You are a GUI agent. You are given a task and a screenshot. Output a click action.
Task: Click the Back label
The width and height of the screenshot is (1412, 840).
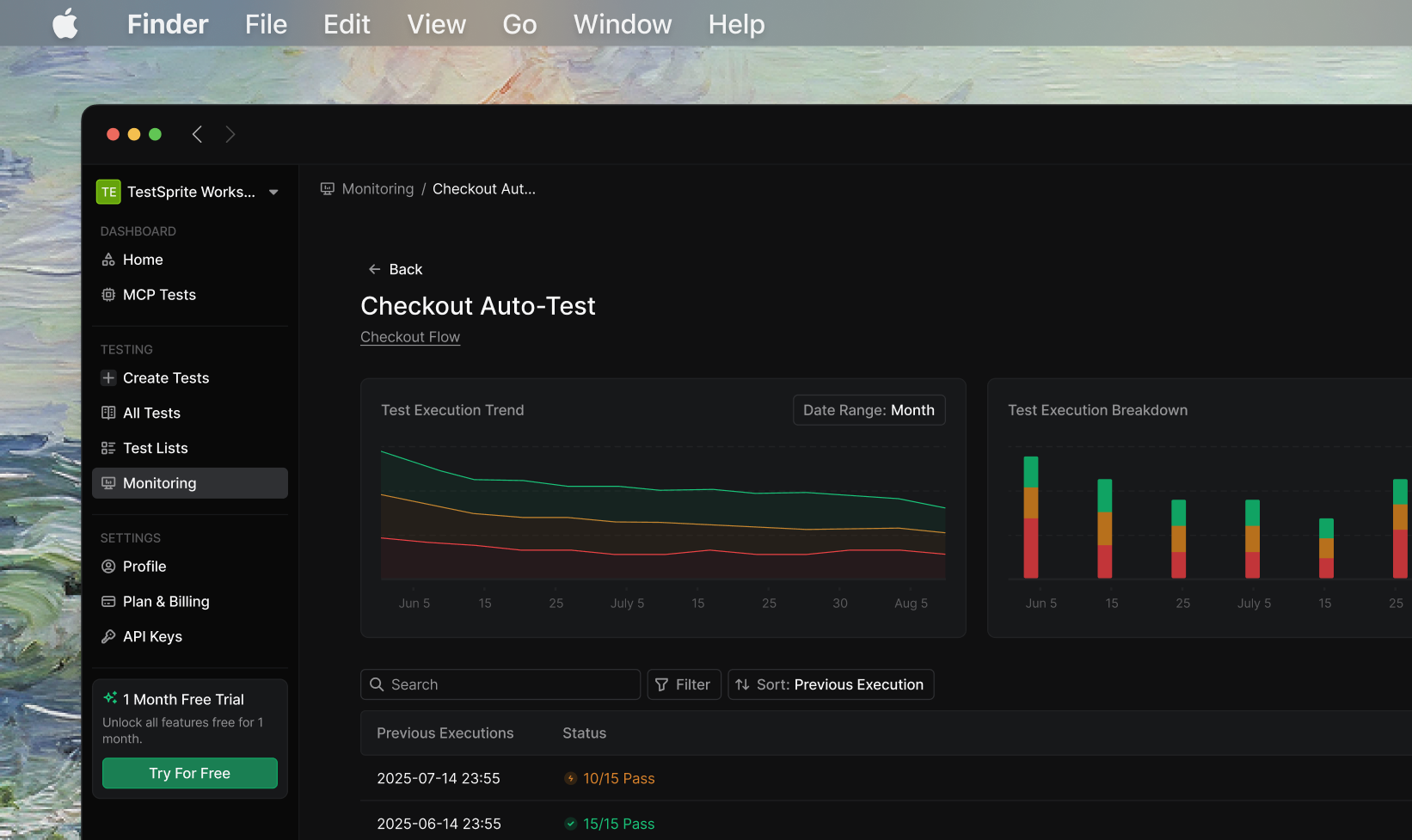coord(406,269)
